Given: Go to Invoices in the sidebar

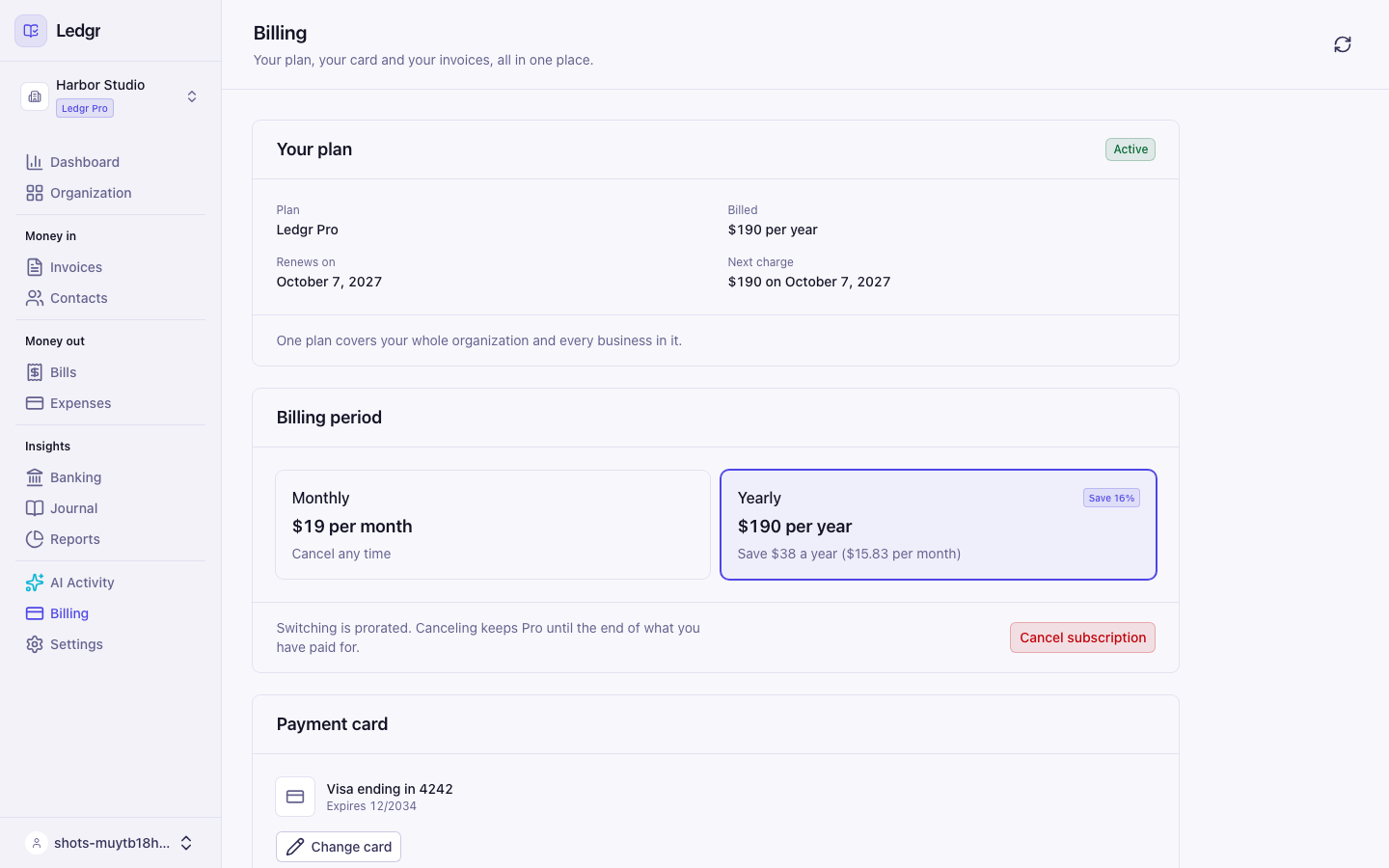Looking at the screenshot, I should pyautogui.click(x=111, y=267).
